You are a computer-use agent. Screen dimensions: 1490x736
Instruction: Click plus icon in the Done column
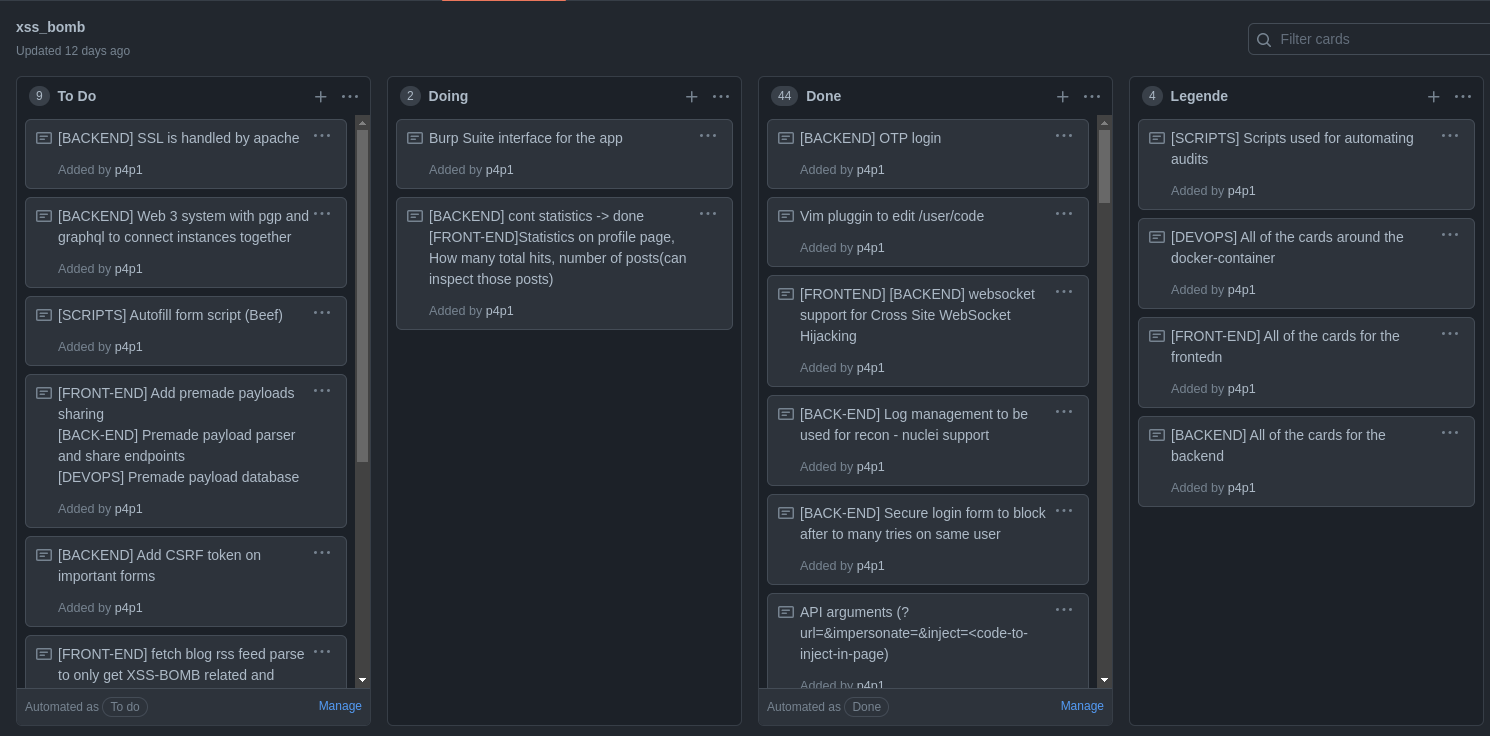click(x=1062, y=97)
